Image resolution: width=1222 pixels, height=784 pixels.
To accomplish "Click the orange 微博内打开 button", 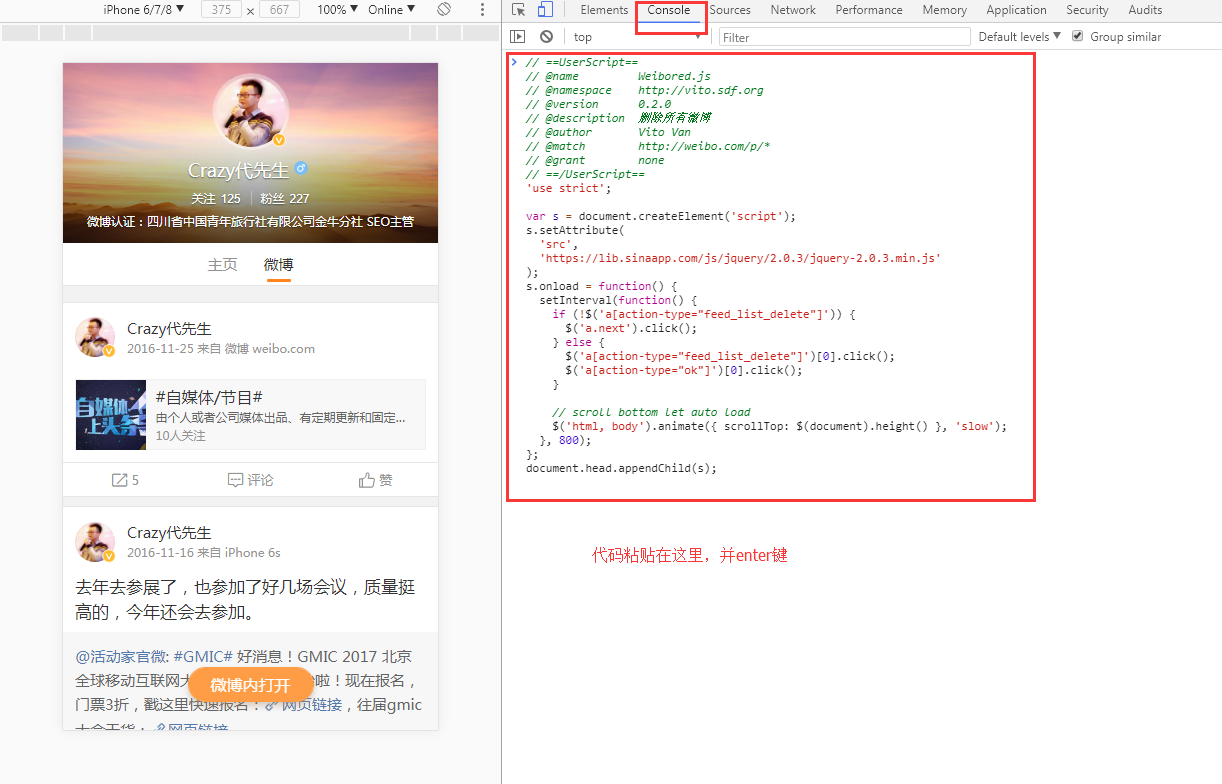I will coord(250,685).
